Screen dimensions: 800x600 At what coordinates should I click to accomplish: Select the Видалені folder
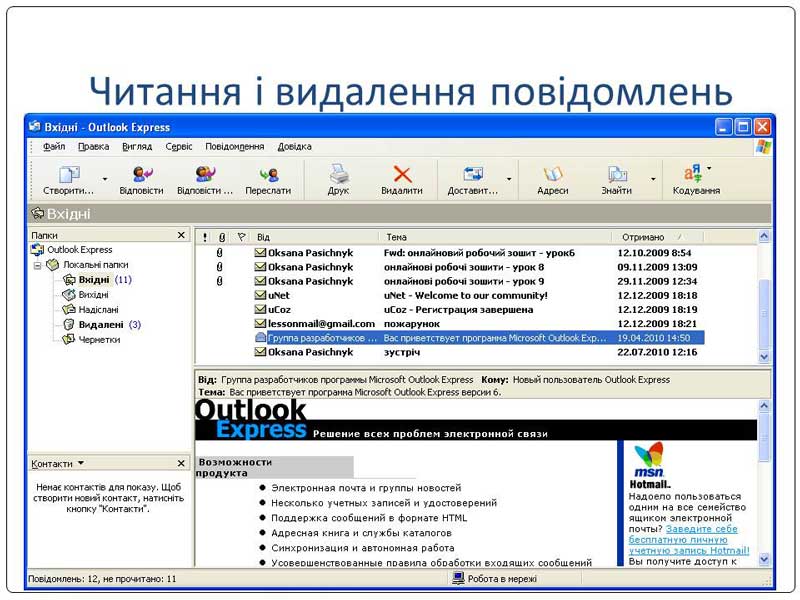(x=100, y=324)
